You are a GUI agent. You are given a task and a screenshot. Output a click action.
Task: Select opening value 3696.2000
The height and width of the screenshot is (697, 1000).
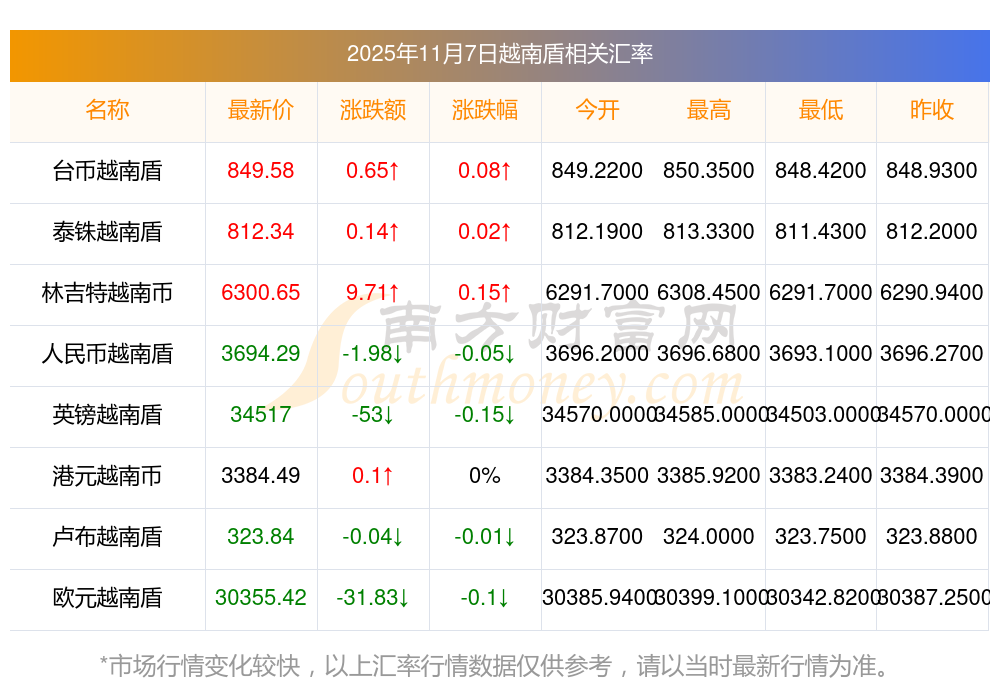pos(597,353)
